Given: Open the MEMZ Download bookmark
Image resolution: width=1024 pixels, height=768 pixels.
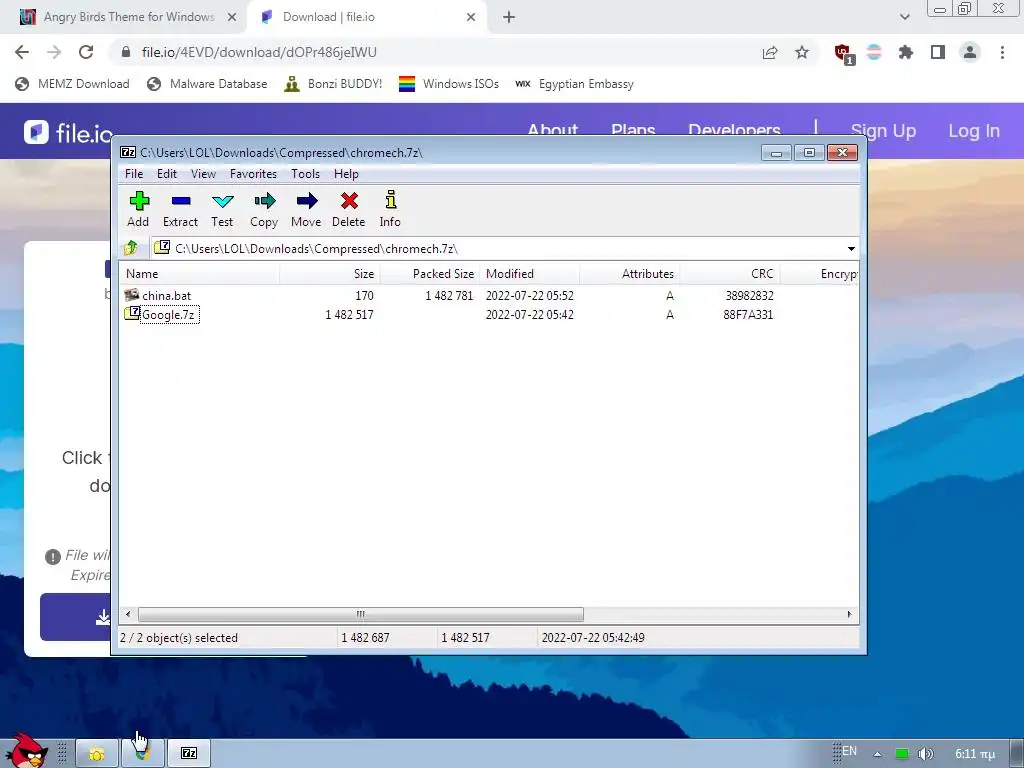Looking at the screenshot, I should 72,84.
